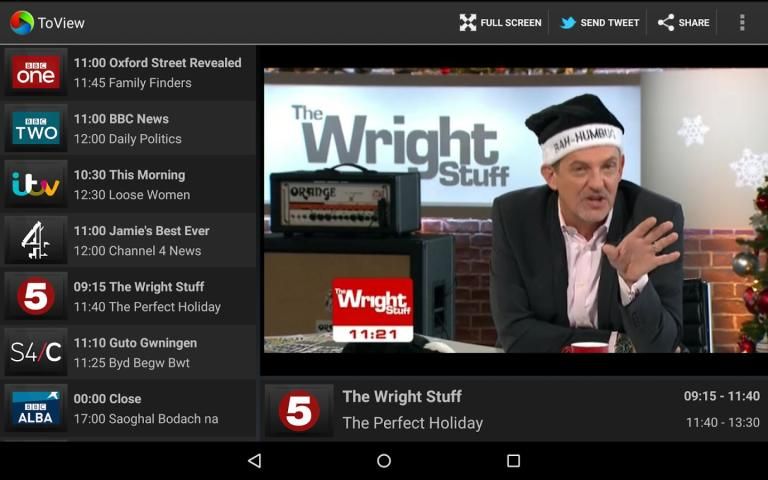Enter full screen video mode
The image size is (768, 480).
[x=500, y=22]
